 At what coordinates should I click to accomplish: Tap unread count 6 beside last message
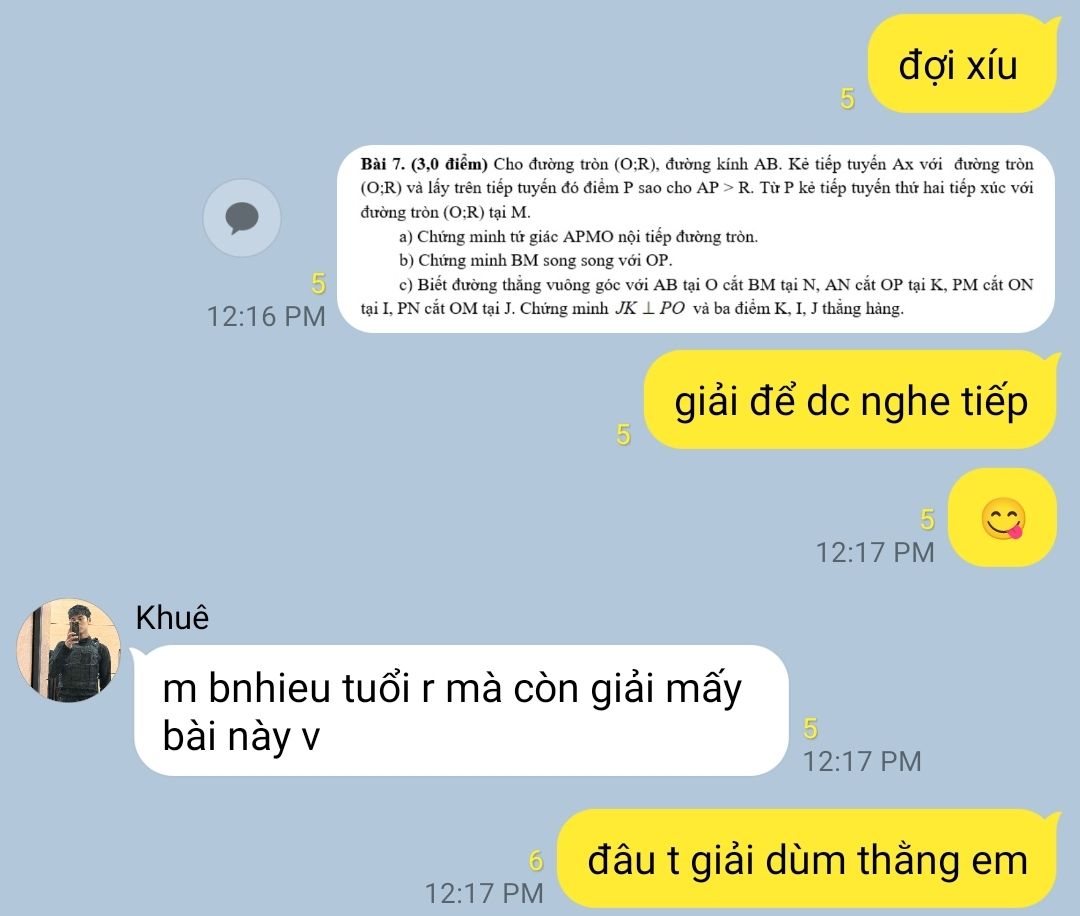(536, 861)
